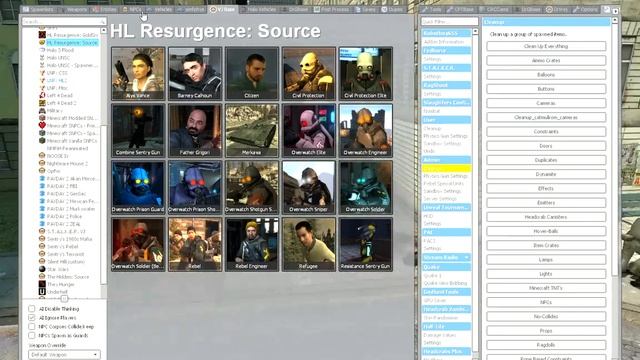This screenshot has width=640, height=360.
Task: Spawn the Overwatch Prison Guard
Action: pos(138,187)
